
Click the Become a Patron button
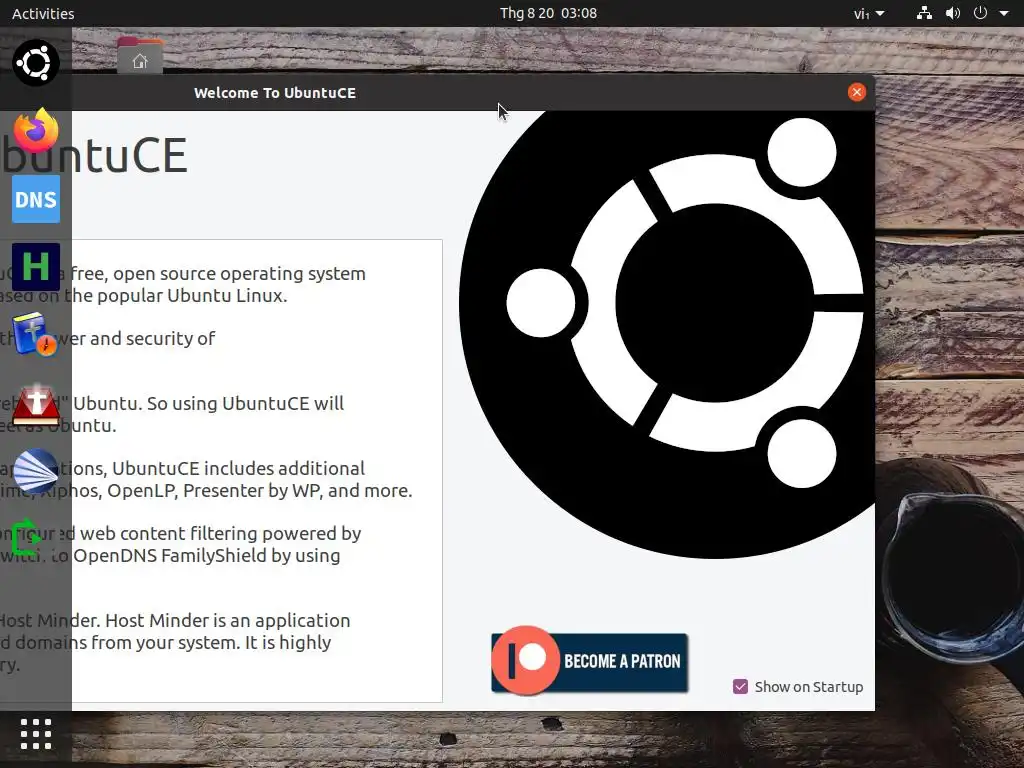590,661
